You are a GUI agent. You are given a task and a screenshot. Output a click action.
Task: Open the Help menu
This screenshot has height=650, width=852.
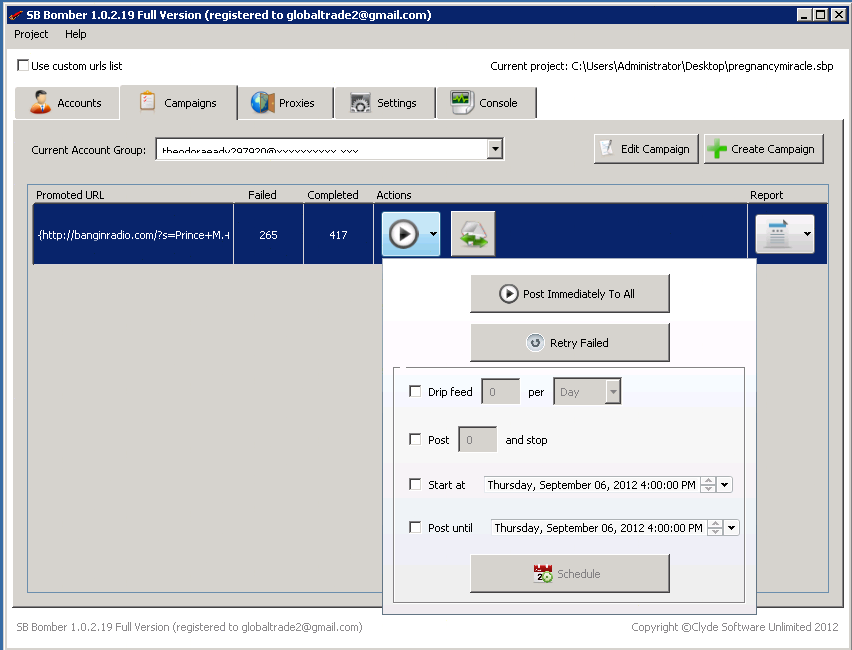(76, 34)
